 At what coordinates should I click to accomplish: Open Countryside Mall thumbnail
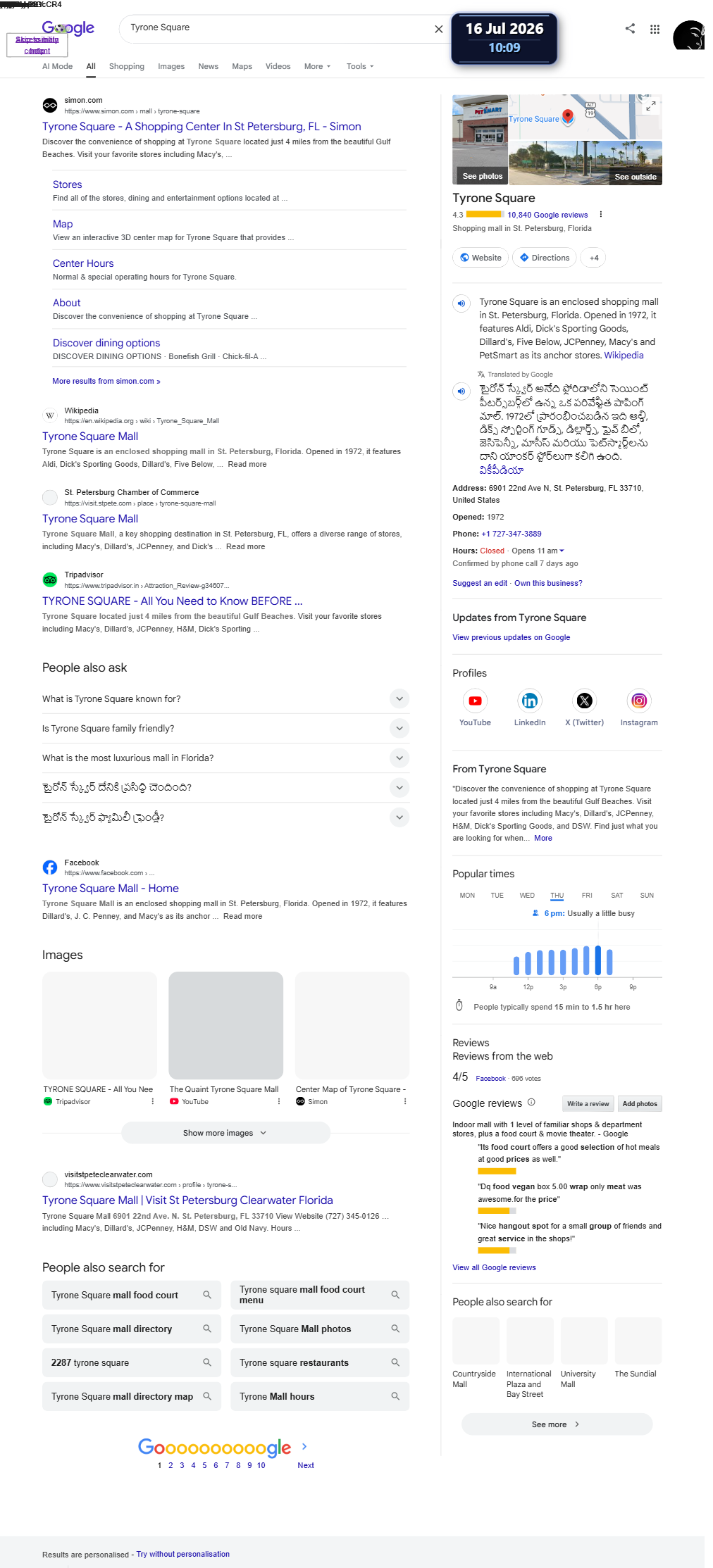pyautogui.click(x=476, y=1341)
